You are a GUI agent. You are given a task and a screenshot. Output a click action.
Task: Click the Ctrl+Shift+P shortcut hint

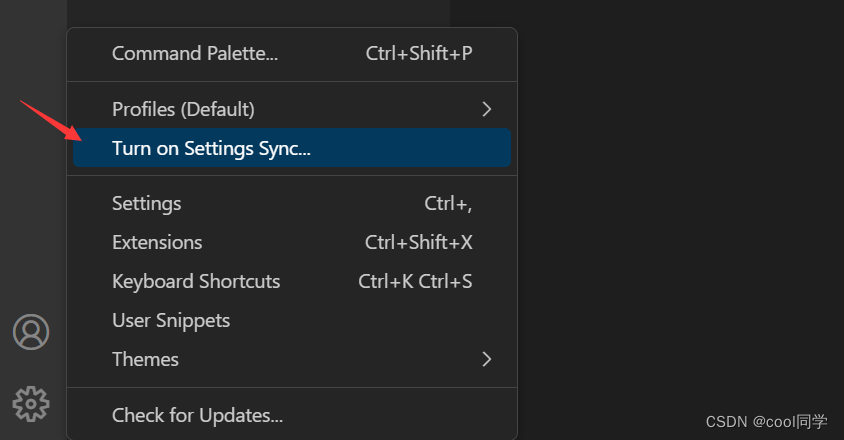(419, 54)
